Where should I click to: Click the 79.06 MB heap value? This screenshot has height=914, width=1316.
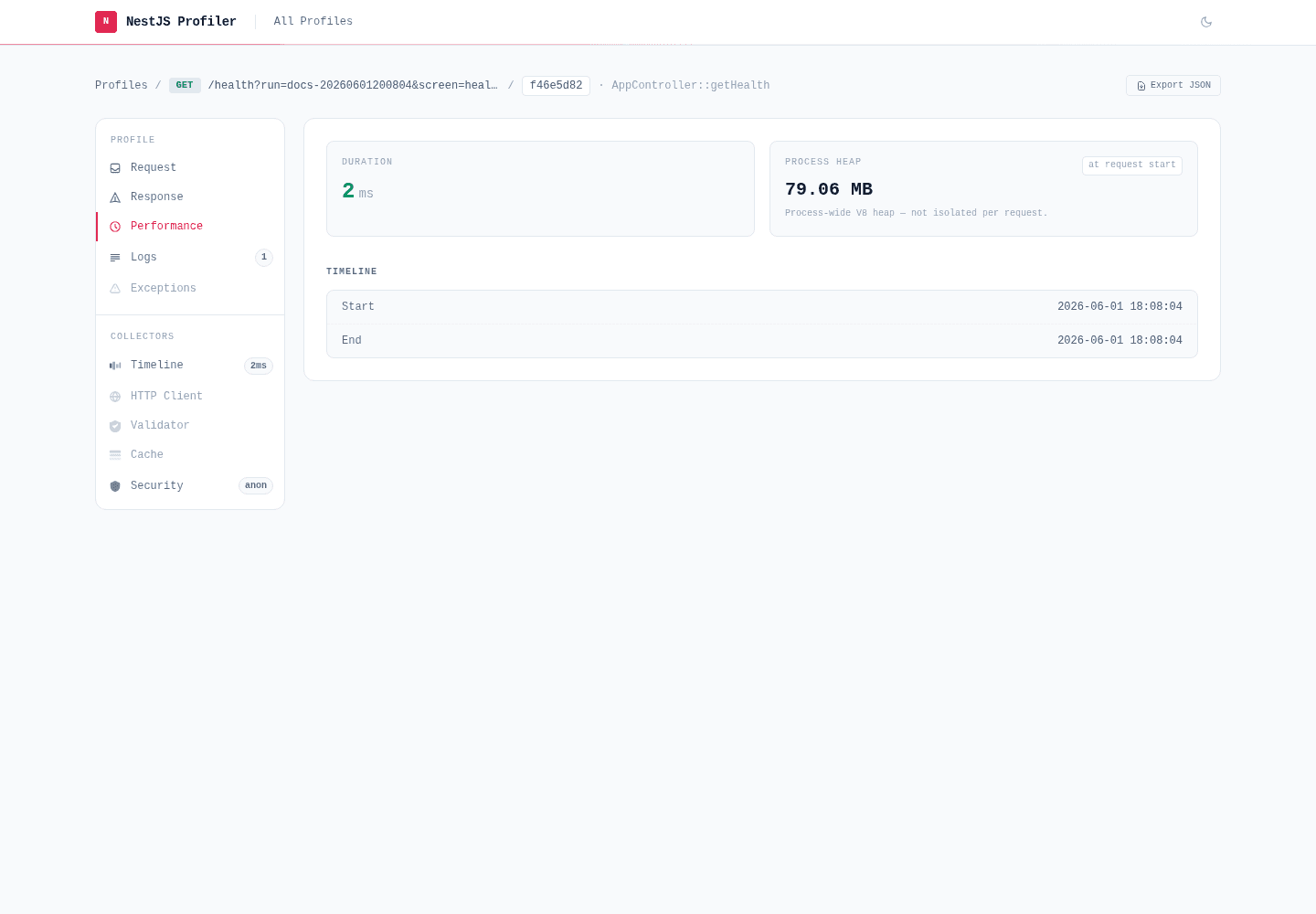[829, 189]
